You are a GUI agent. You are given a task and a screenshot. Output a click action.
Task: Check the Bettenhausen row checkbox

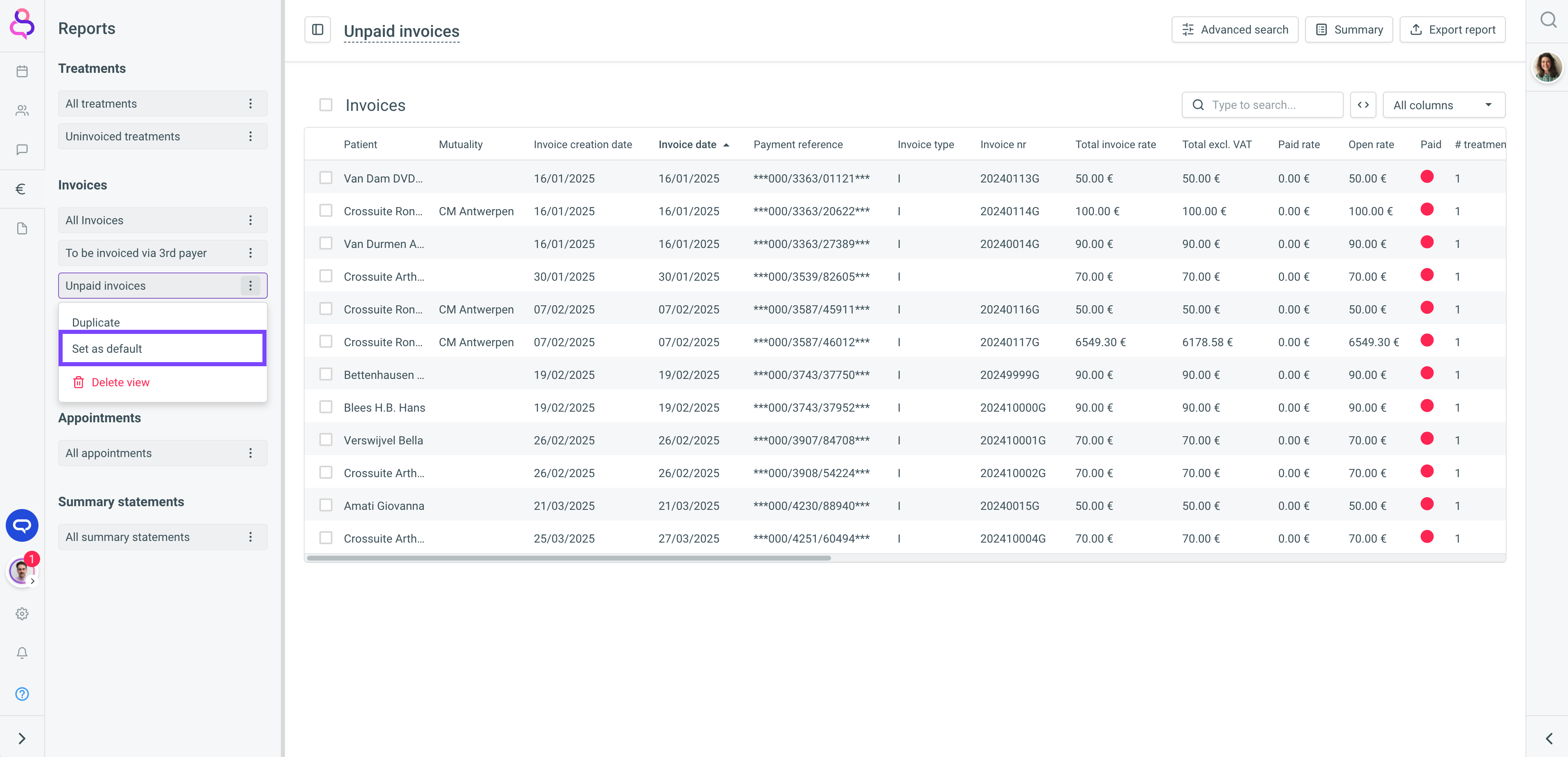pyautogui.click(x=325, y=374)
